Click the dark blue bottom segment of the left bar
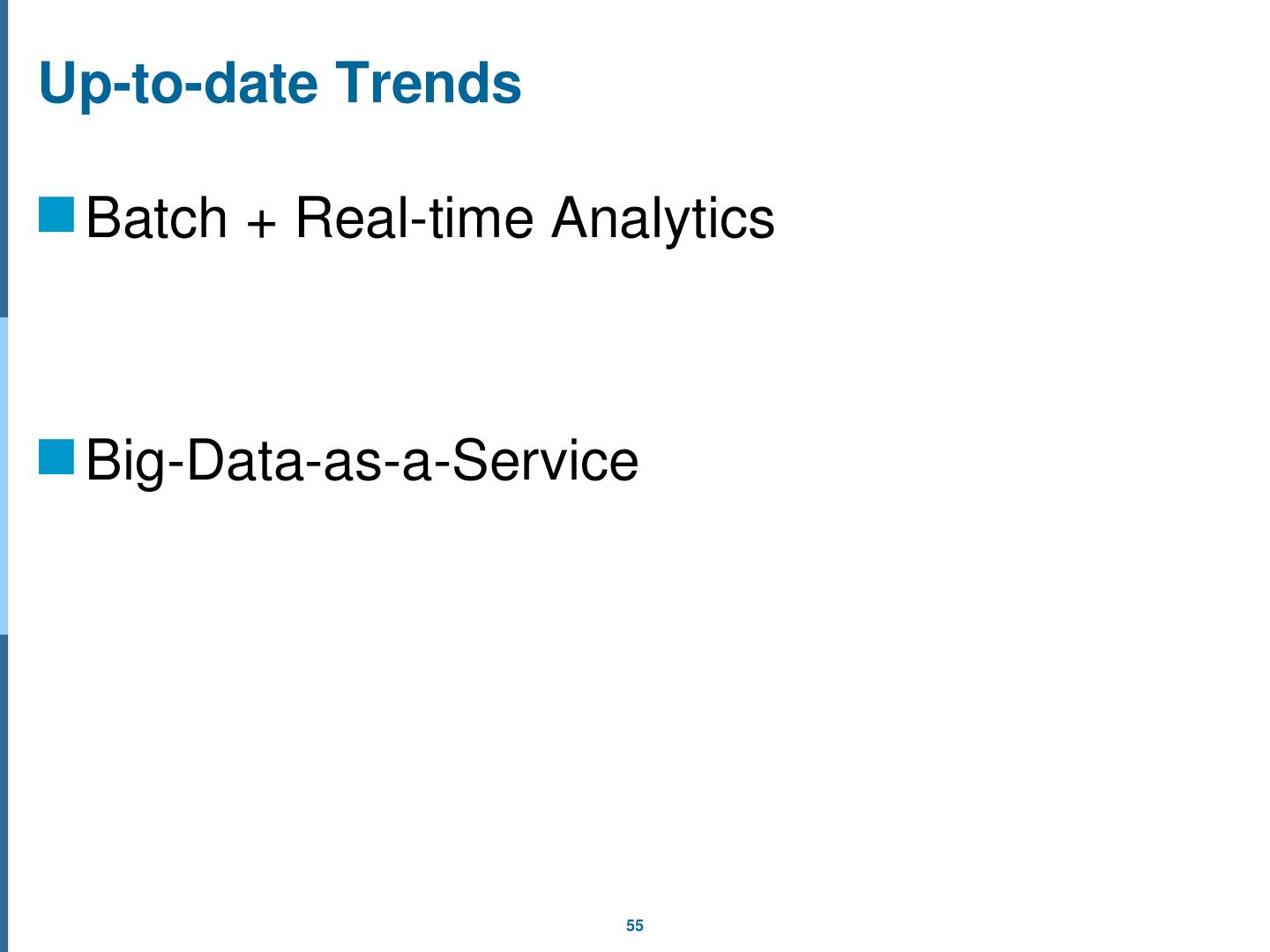The width and height of the screenshot is (1270, 952). pos(4,793)
